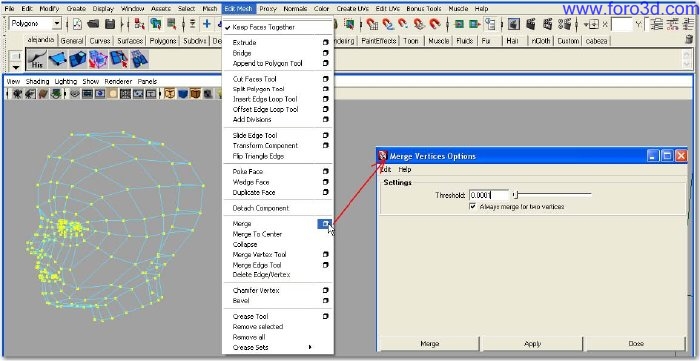Click the Close button in dialog
The image size is (700, 361).
636,344
